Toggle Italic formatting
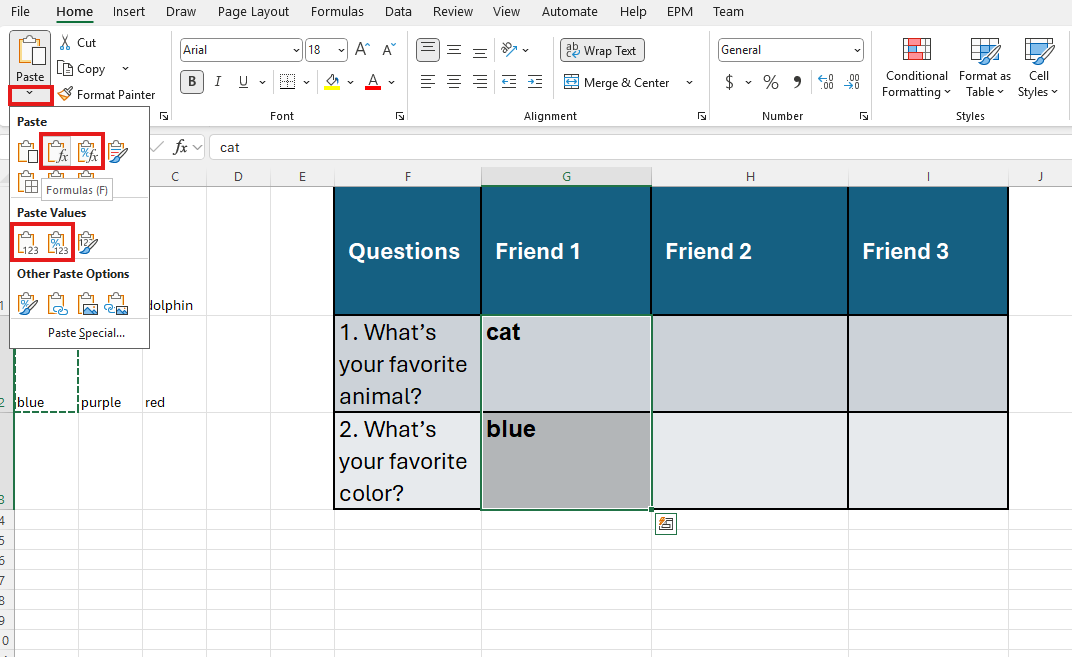 click(x=217, y=82)
